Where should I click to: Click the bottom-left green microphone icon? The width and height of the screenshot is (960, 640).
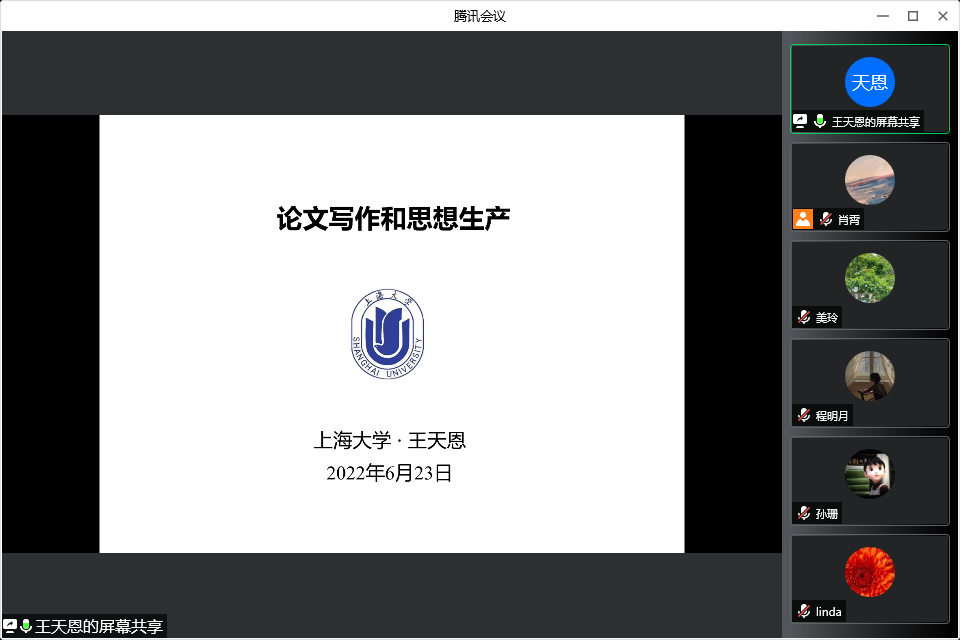tap(26, 626)
